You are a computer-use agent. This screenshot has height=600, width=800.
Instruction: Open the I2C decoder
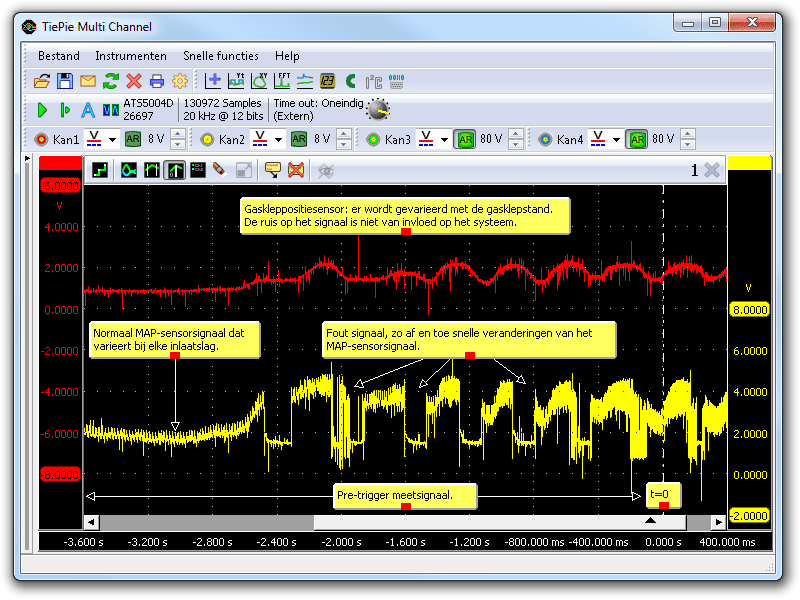(x=373, y=82)
